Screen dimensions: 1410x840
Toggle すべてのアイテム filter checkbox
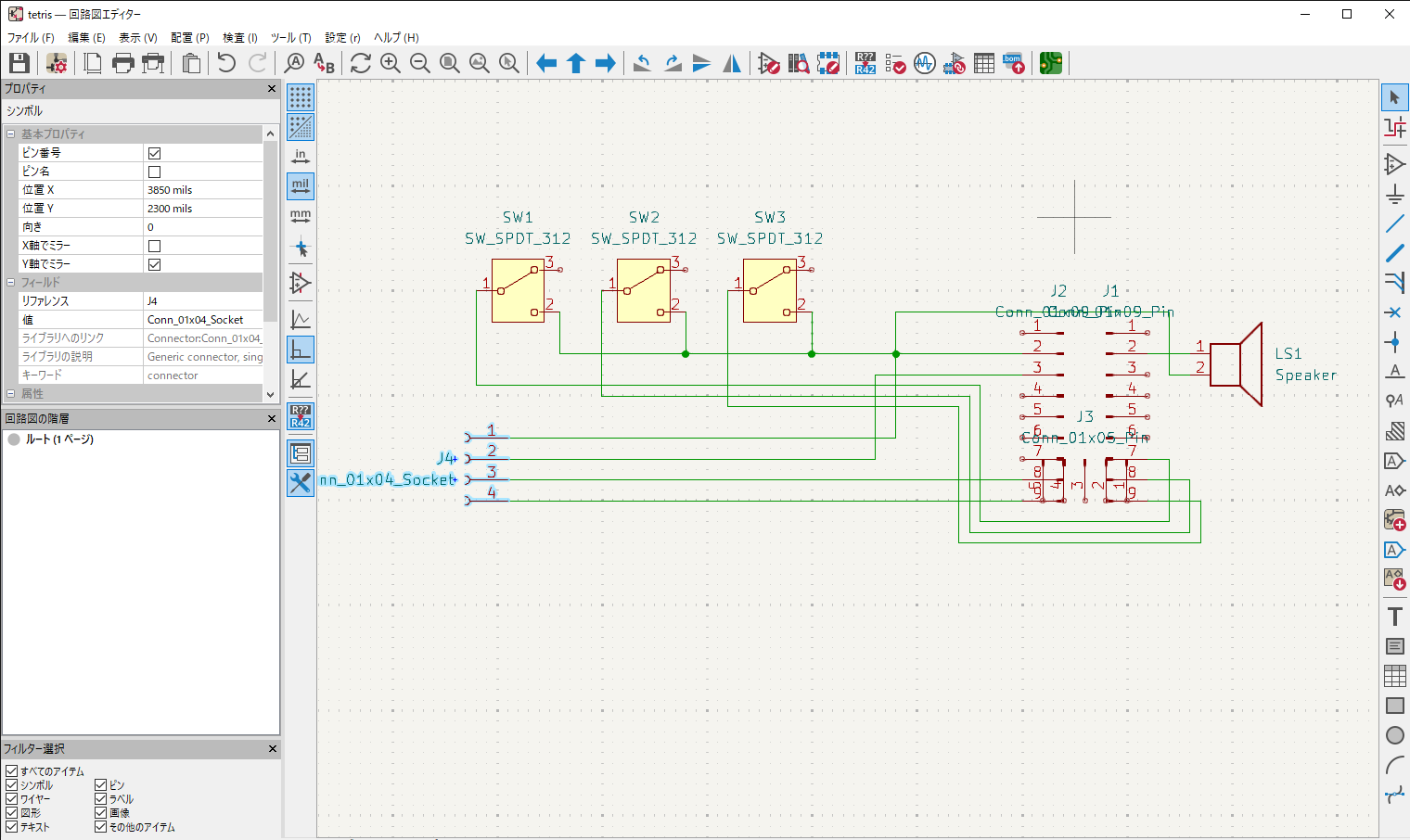pyautogui.click(x=12, y=770)
